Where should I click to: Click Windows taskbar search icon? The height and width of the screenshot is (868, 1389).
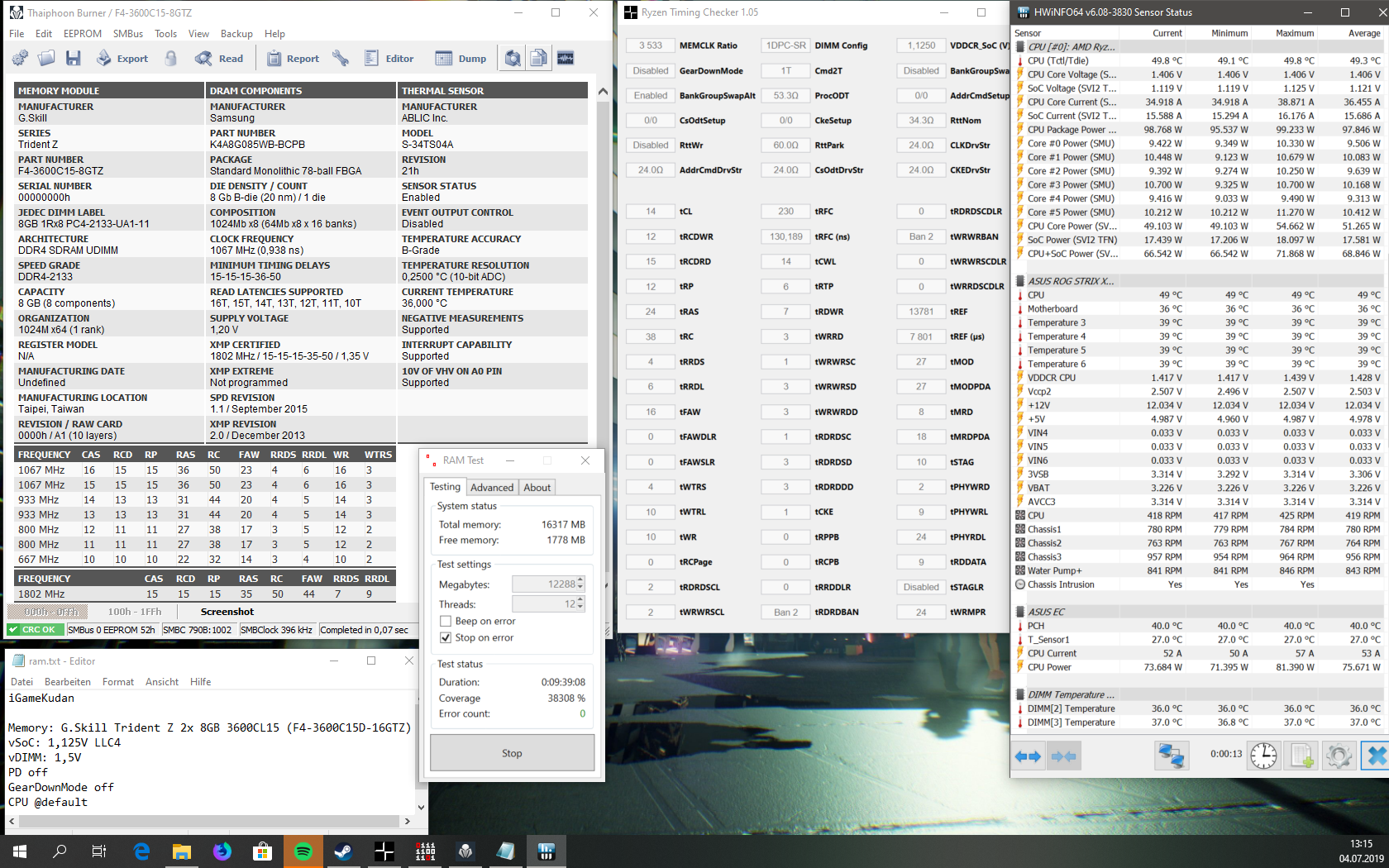click(x=60, y=851)
